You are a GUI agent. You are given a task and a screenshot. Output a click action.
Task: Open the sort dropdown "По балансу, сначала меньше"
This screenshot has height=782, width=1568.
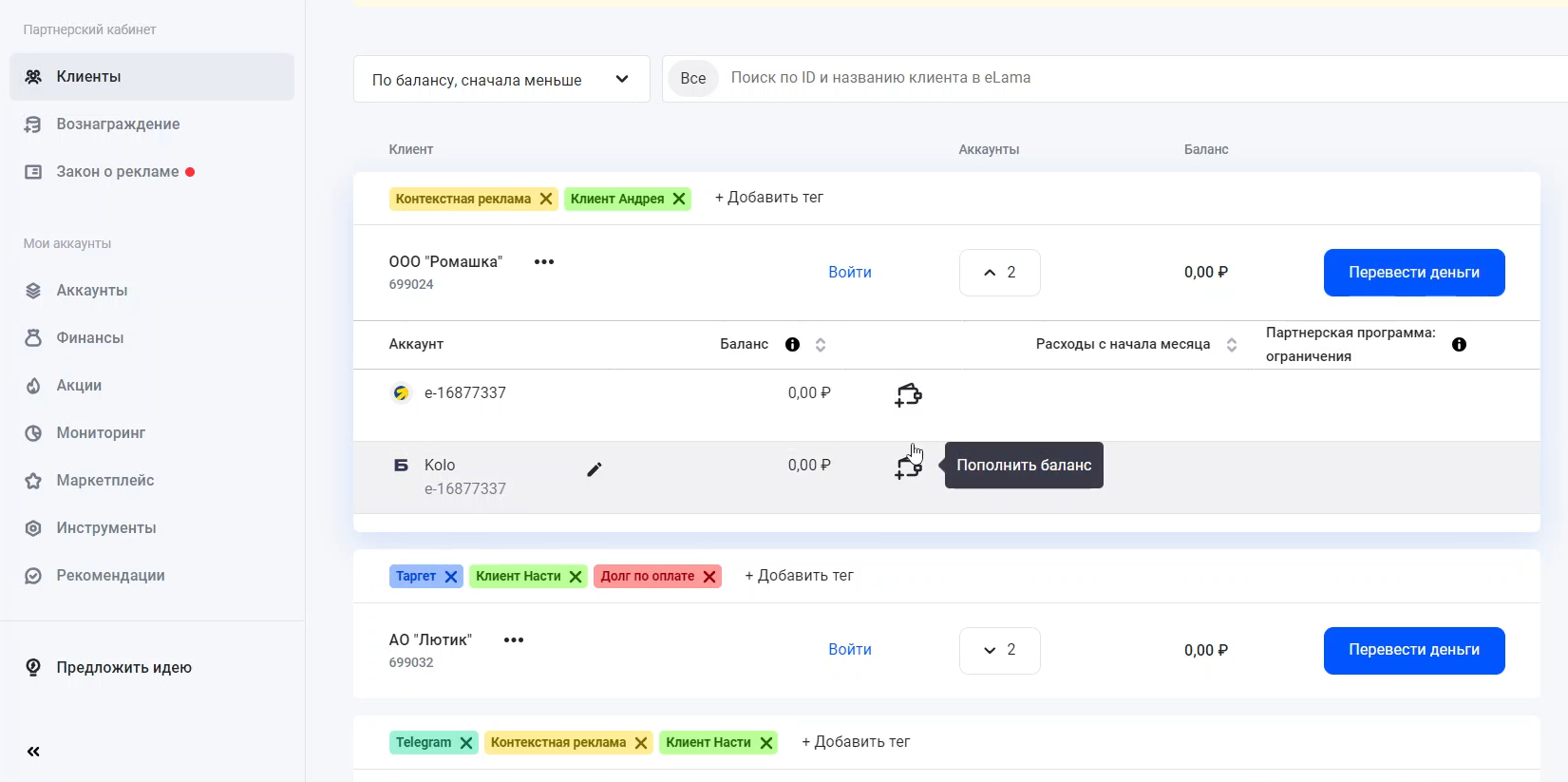coord(501,80)
